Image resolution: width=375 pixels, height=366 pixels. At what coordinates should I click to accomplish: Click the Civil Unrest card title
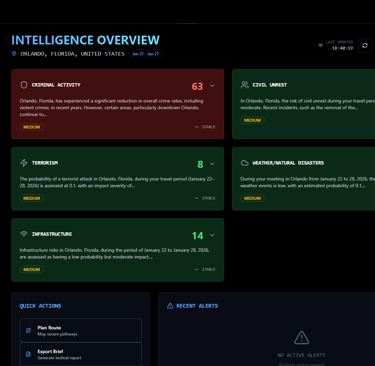coord(270,85)
